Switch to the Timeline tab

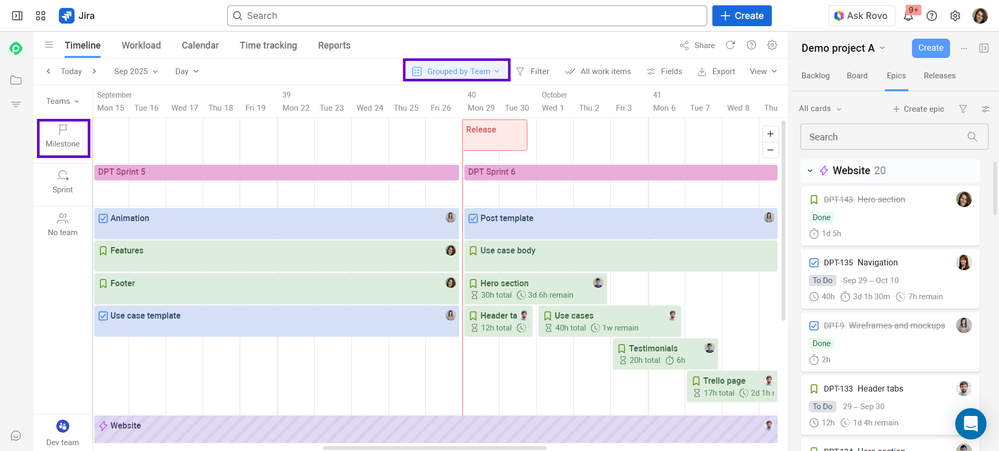pyautogui.click(x=82, y=45)
